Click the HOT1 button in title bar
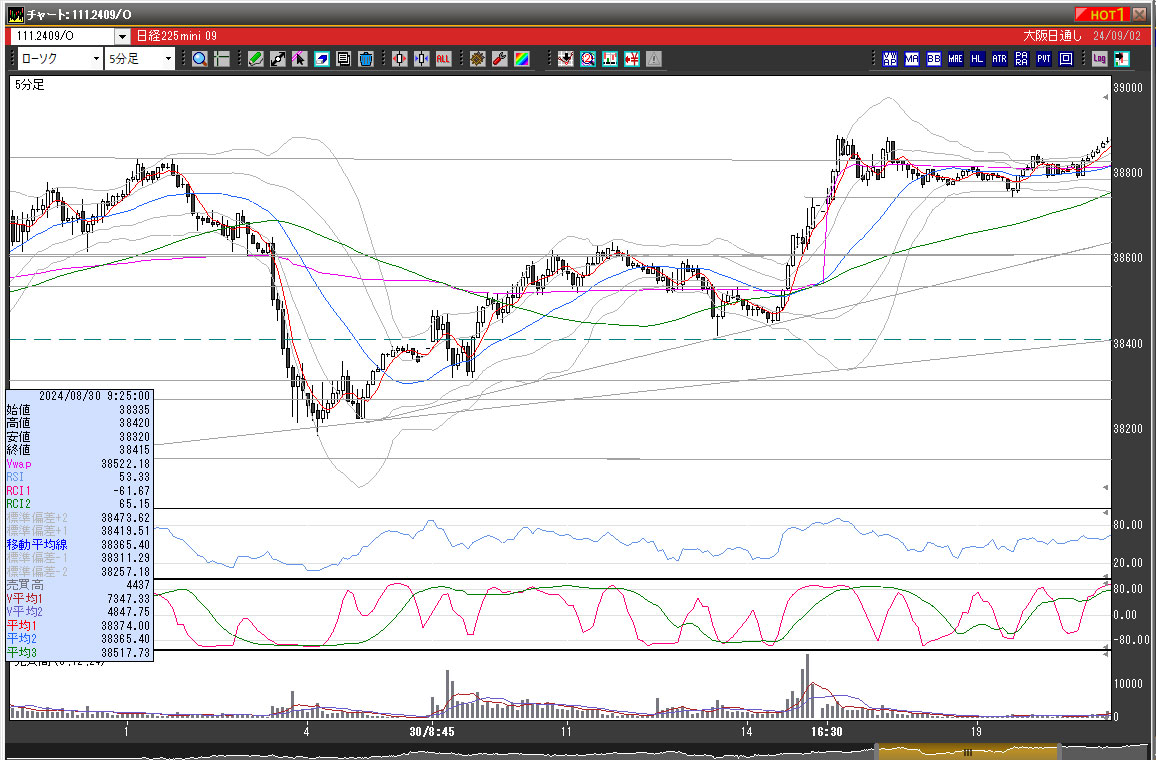1156x760 pixels. tap(1102, 14)
